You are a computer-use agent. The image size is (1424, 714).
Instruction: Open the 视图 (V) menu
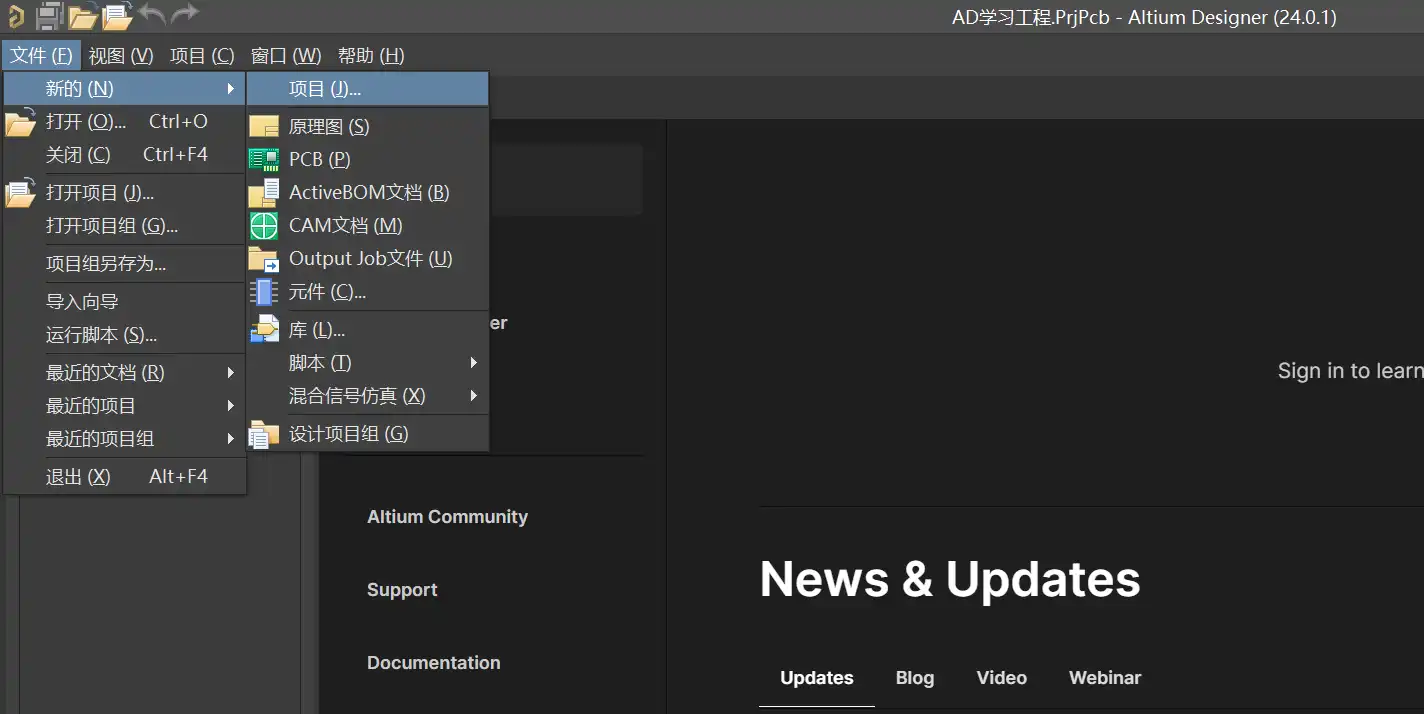(121, 56)
